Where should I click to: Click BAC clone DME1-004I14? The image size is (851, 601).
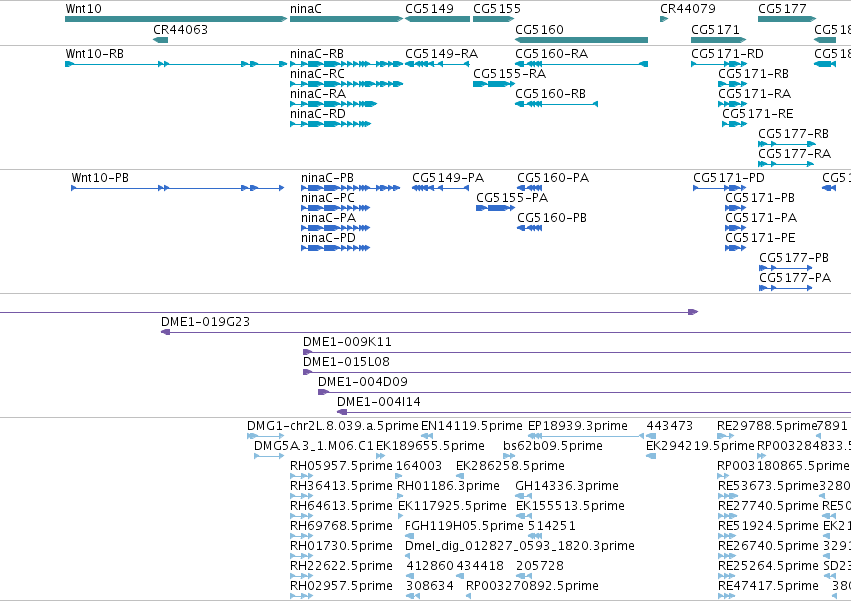tap(594, 412)
